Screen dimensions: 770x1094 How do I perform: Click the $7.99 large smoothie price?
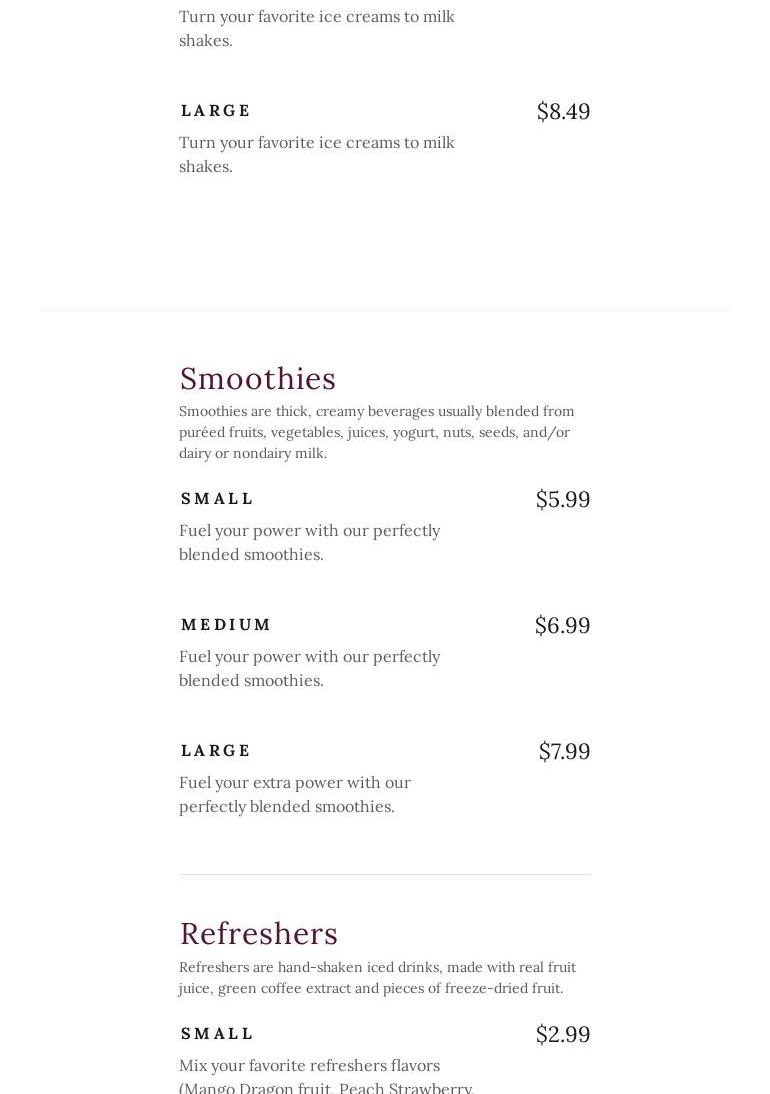point(564,751)
